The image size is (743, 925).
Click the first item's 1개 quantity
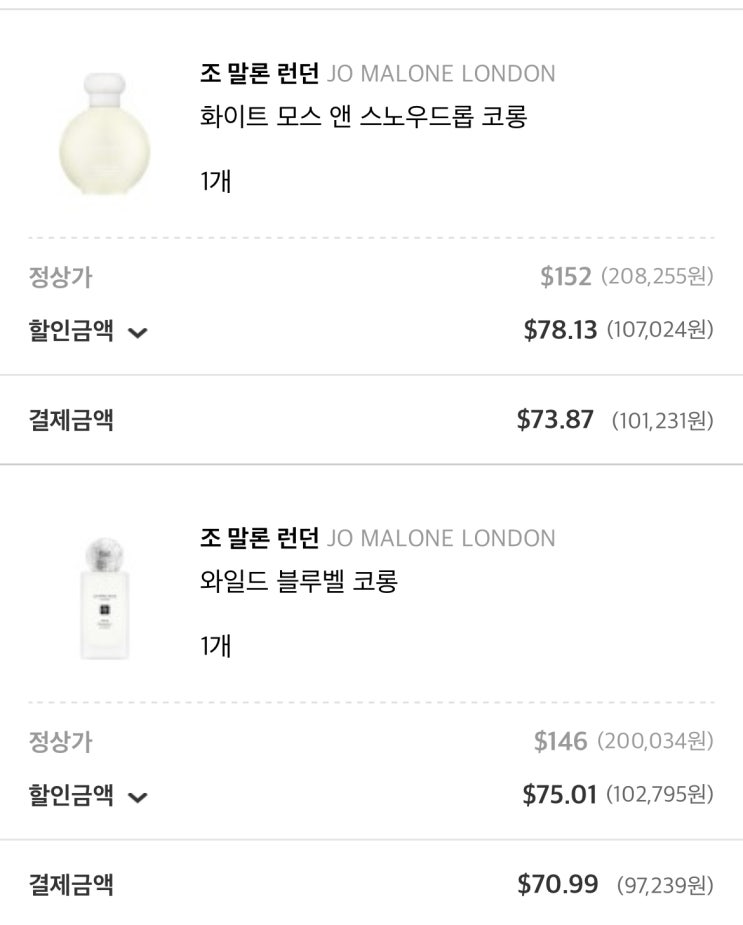(x=216, y=181)
